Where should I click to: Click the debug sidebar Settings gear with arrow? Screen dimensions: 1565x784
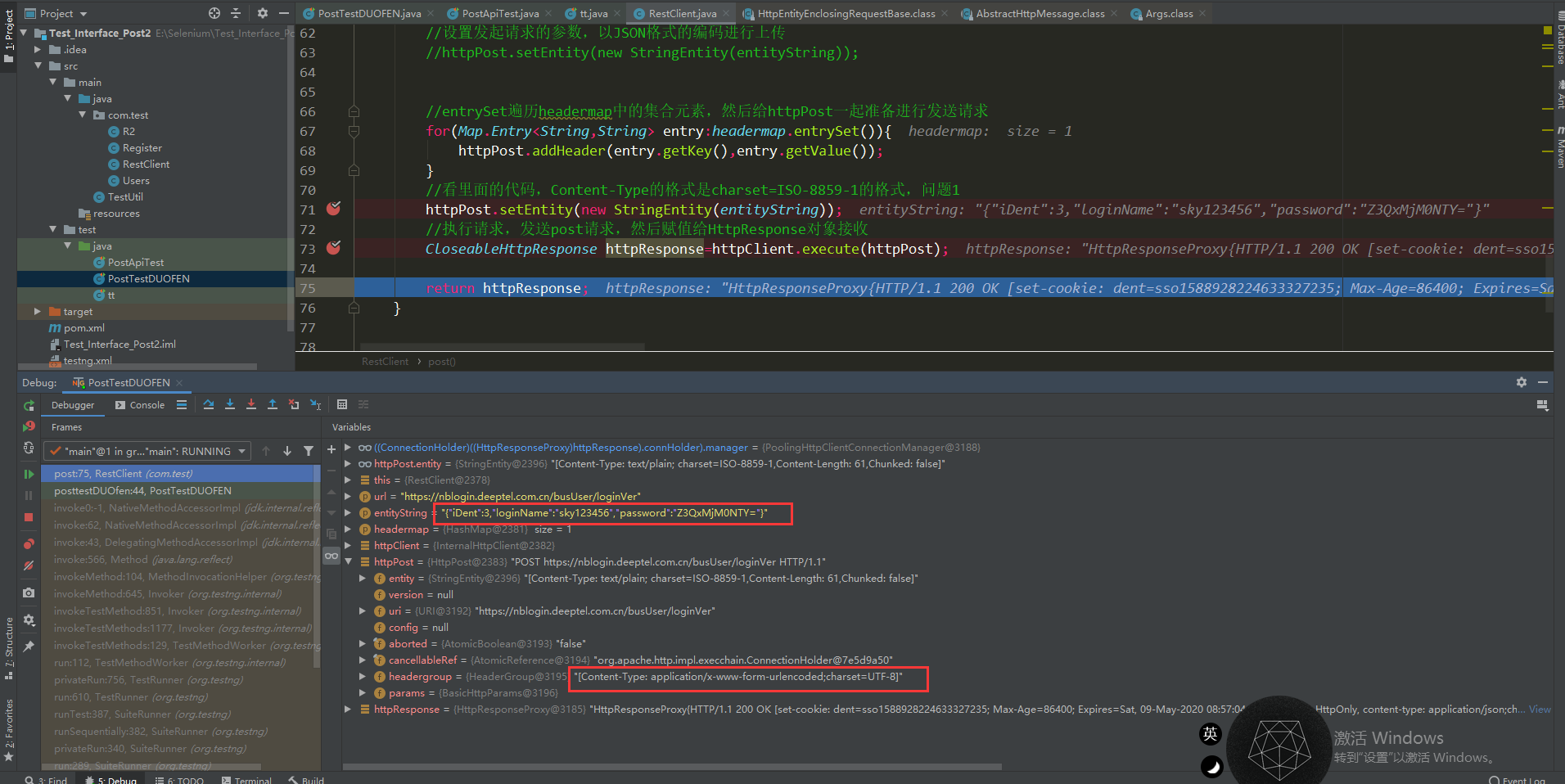click(29, 620)
